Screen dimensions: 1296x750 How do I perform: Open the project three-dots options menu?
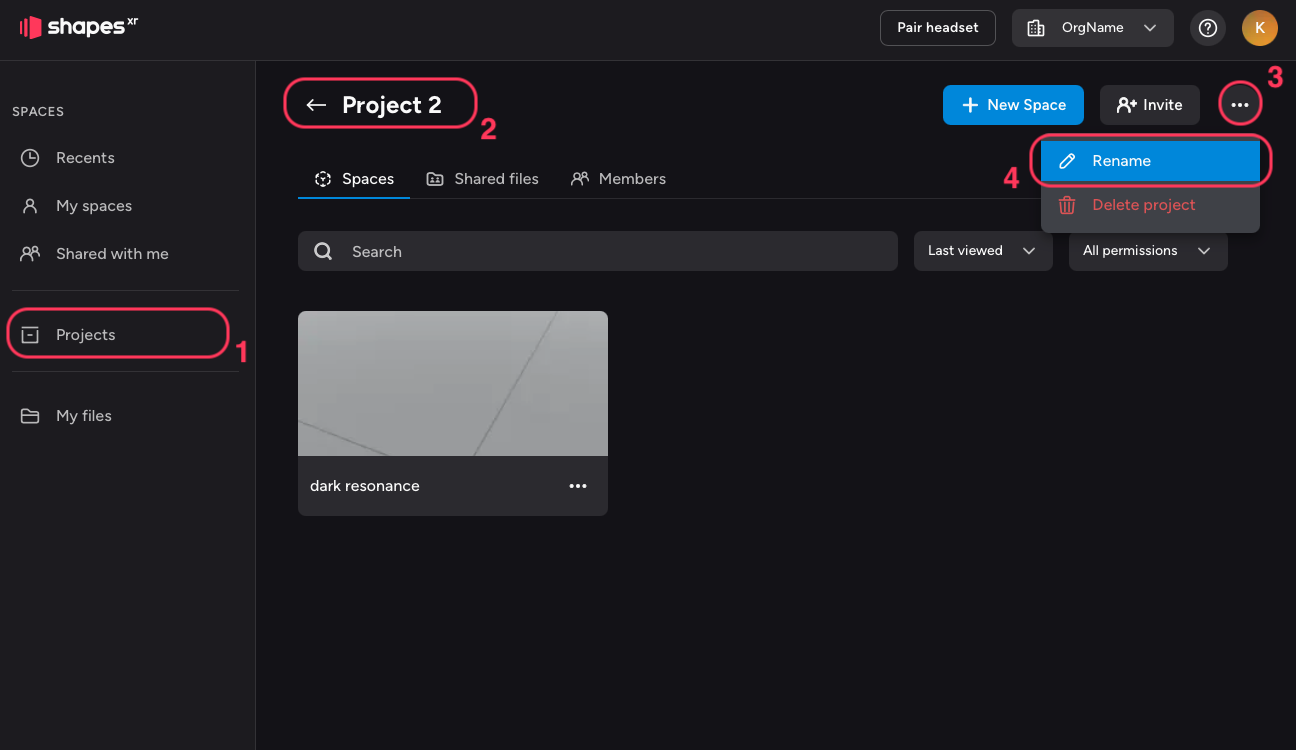(x=1240, y=105)
